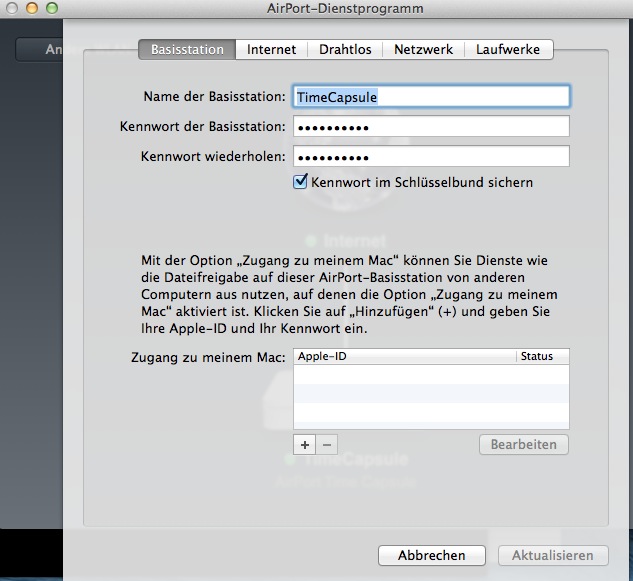Click the Status column header

pyautogui.click(x=542, y=357)
